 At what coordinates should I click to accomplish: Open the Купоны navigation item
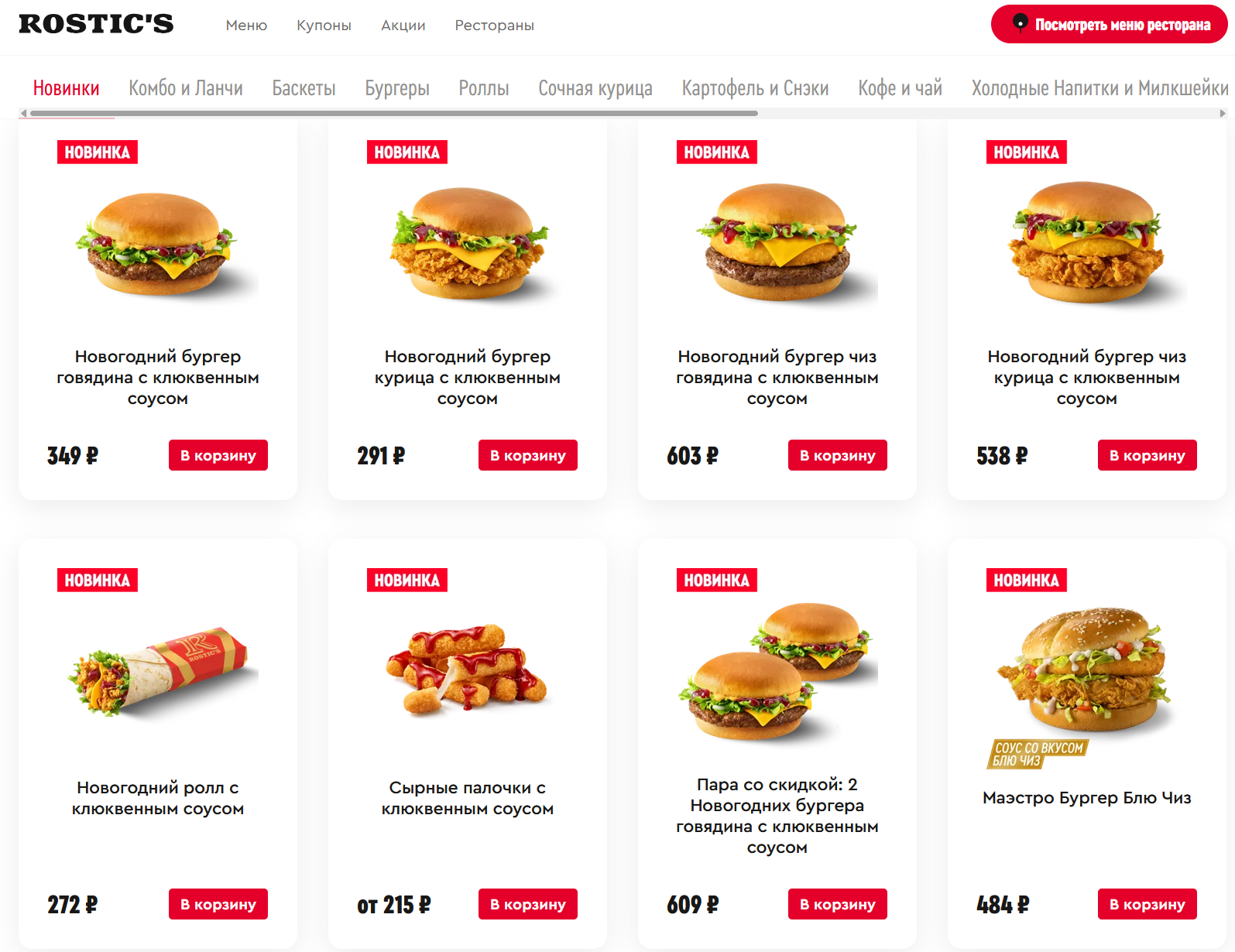tap(324, 26)
